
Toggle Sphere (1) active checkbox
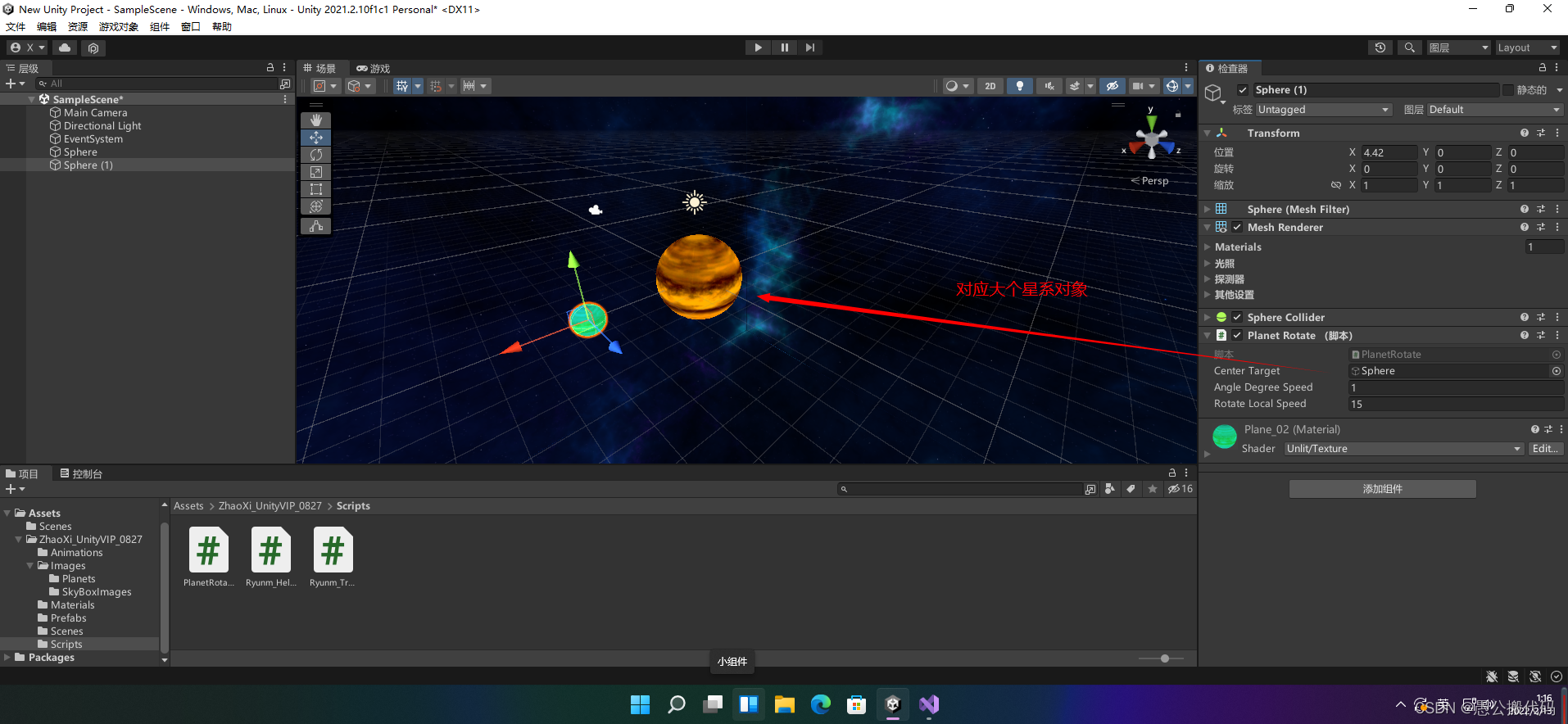pyautogui.click(x=1243, y=90)
